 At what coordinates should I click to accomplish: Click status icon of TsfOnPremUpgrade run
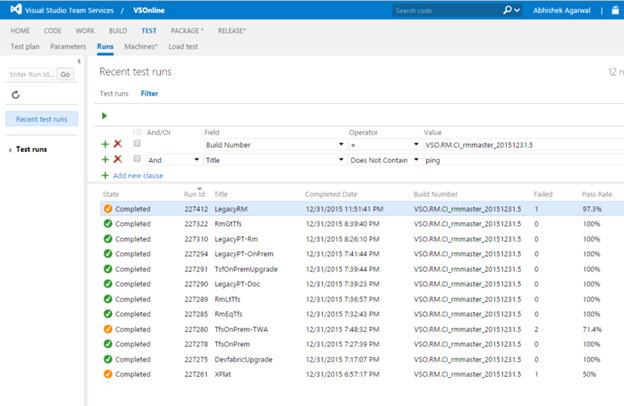tap(108, 269)
